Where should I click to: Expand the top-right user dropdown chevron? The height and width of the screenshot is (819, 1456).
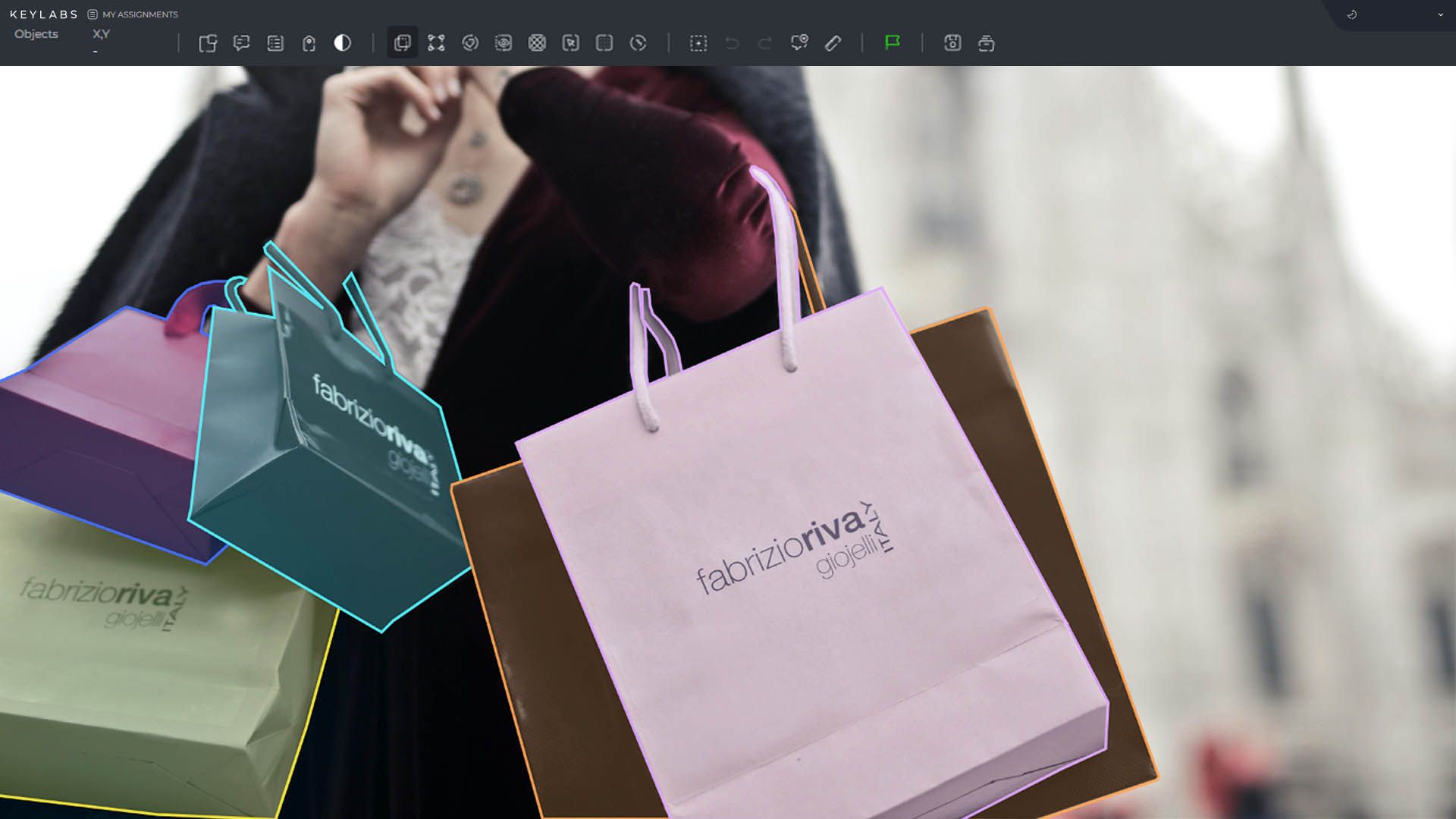[1440, 14]
